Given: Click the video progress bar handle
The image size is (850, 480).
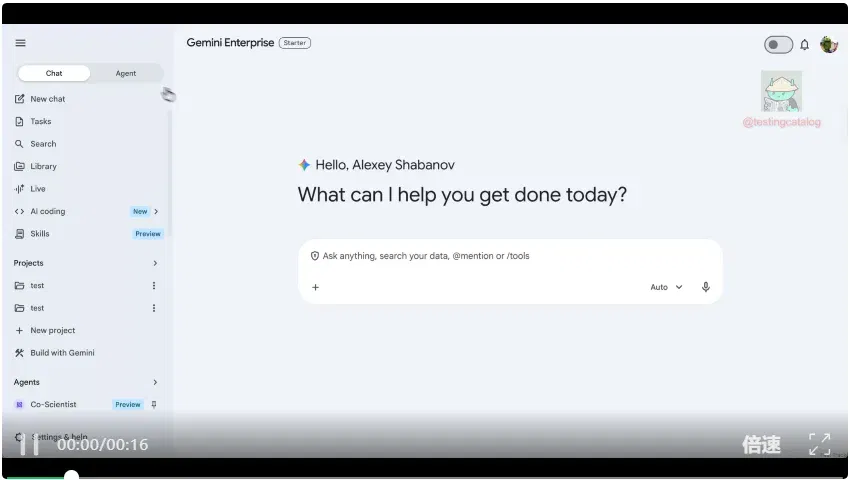Looking at the screenshot, I should tap(71, 476).
